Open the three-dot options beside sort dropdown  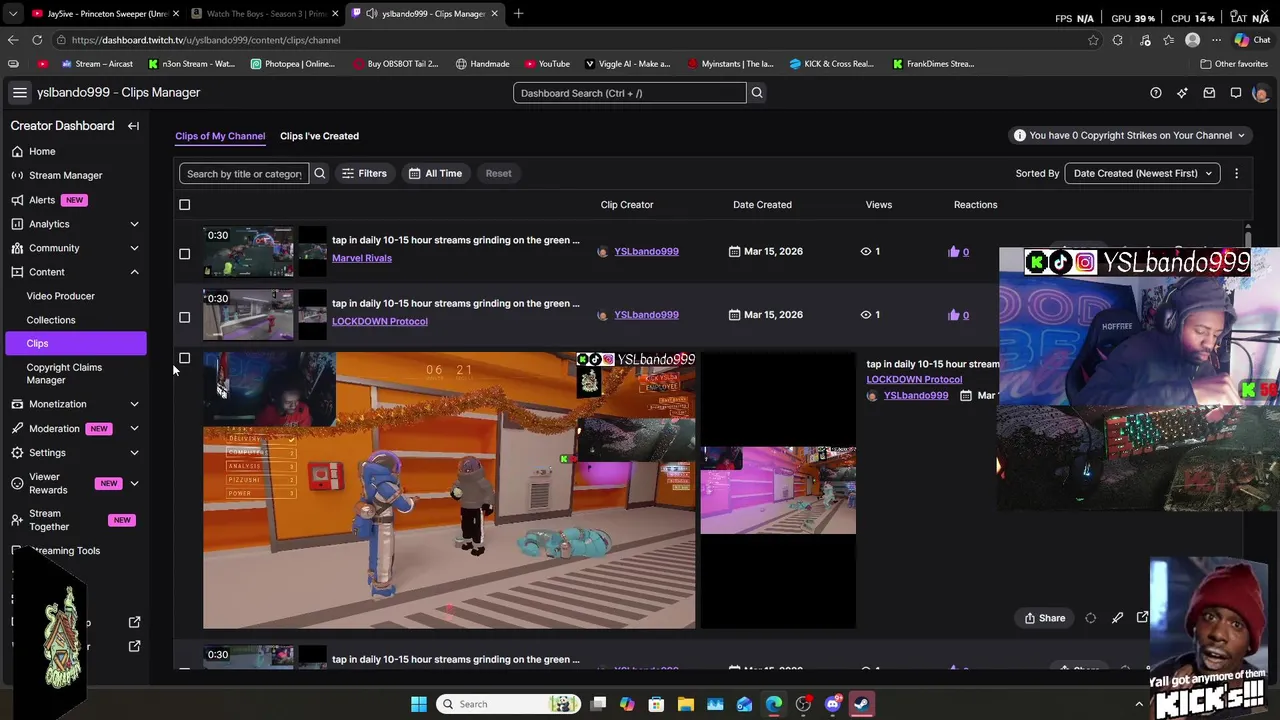point(1236,173)
